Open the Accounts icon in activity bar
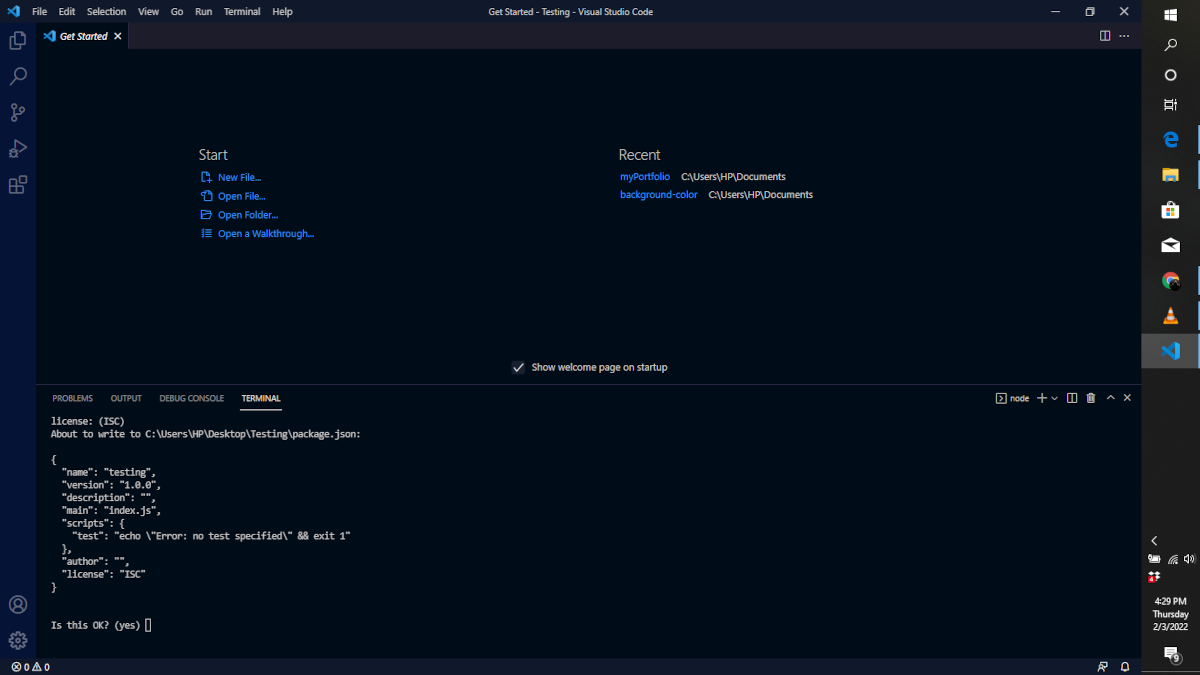The image size is (1200, 675). (18, 604)
